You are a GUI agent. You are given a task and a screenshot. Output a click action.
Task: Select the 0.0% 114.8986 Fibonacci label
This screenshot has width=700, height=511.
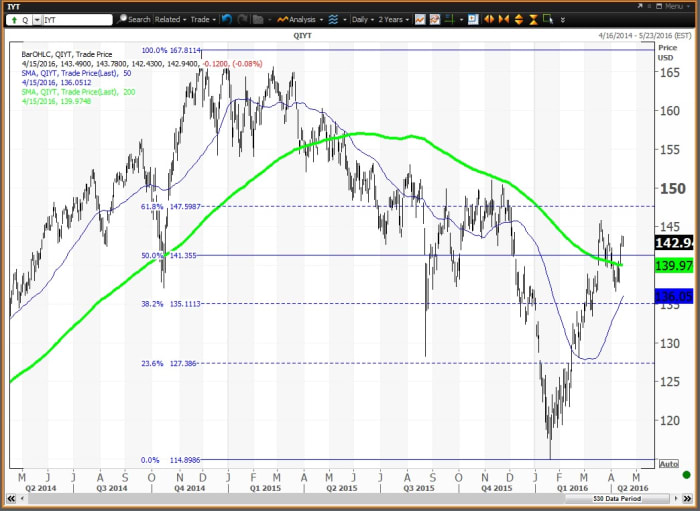[171, 460]
